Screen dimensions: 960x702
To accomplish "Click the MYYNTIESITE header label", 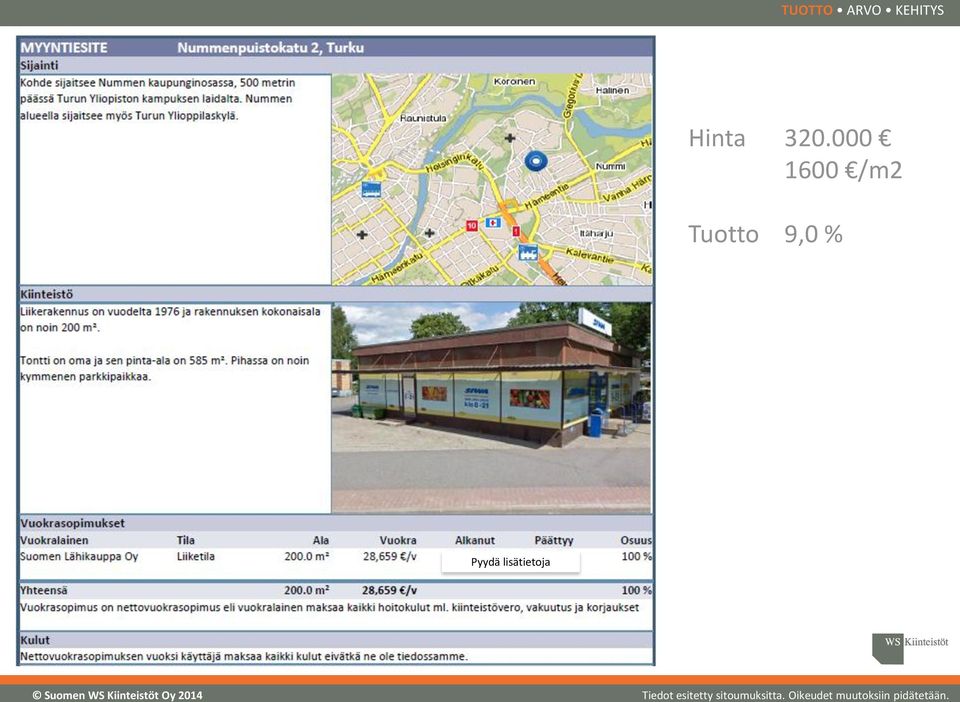I will tap(64, 48).
